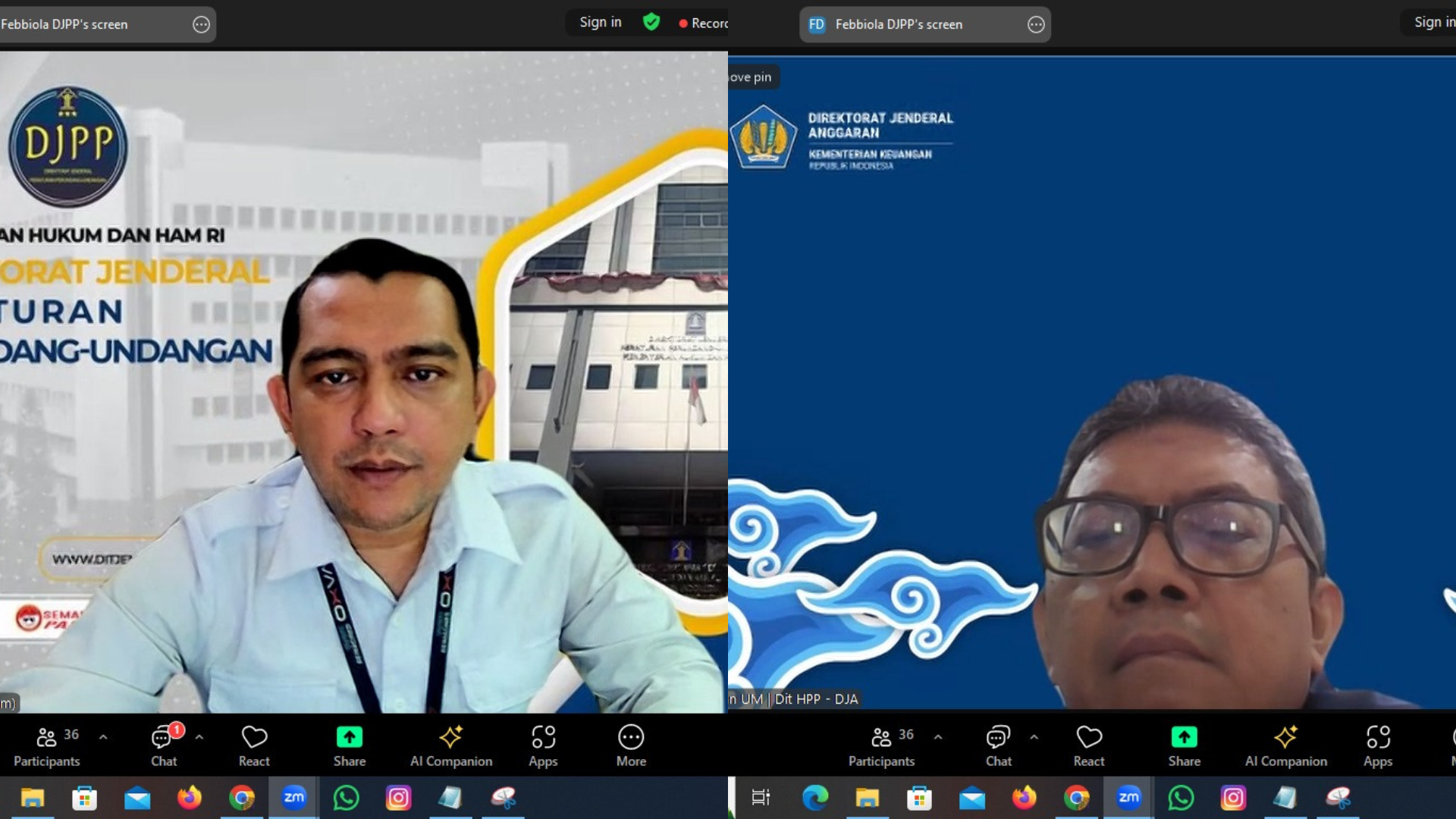Open WhatsApp on left taskbar

point(347,798)
